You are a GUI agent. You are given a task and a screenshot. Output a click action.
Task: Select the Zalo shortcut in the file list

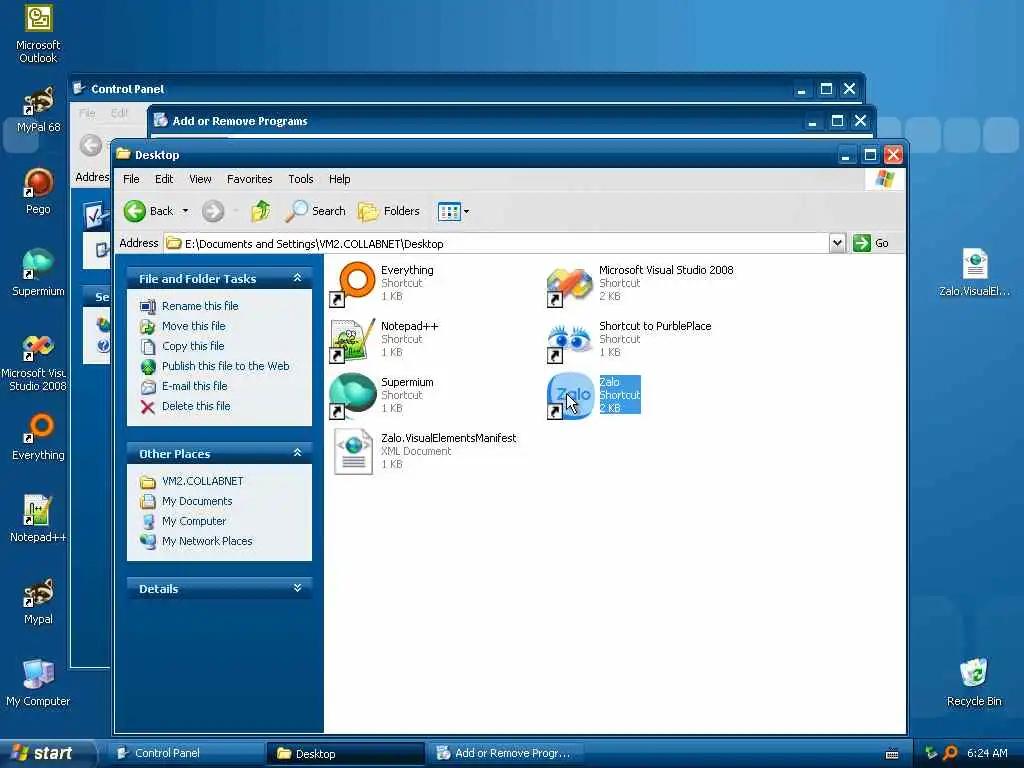[x=594, y=396]
